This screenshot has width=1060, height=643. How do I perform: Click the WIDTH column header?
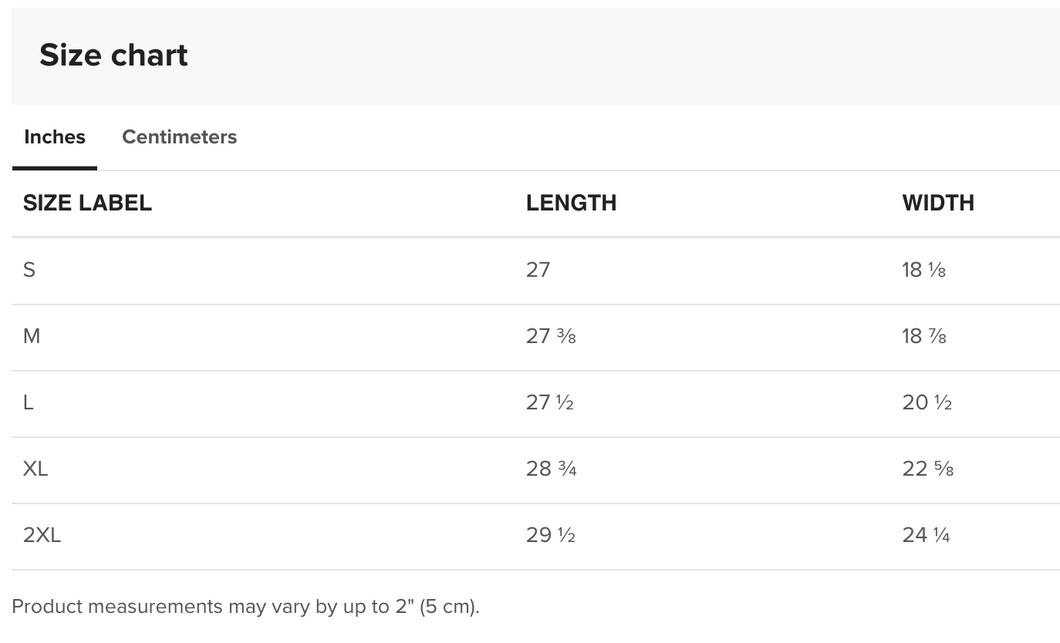tap(938, 203)
